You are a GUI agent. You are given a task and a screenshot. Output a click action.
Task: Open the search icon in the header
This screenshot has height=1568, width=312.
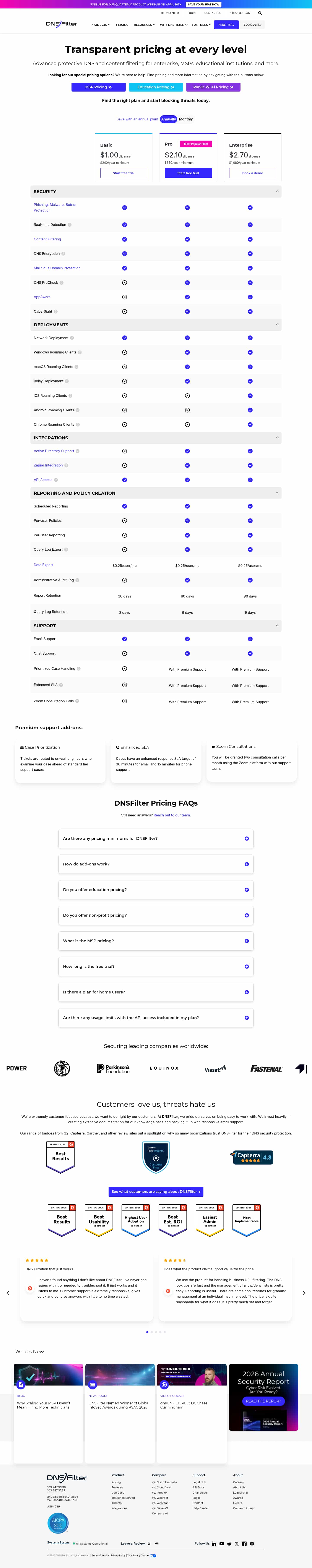coord(260,13)
